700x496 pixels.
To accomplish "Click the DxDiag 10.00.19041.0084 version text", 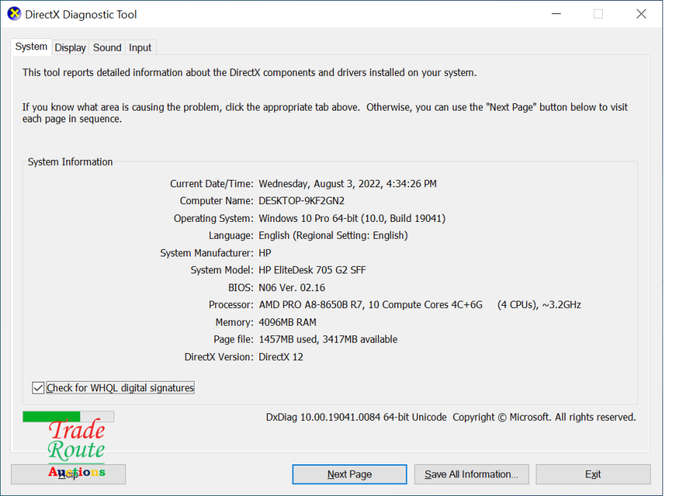I will pyautogui.click(x=356, y=417).
